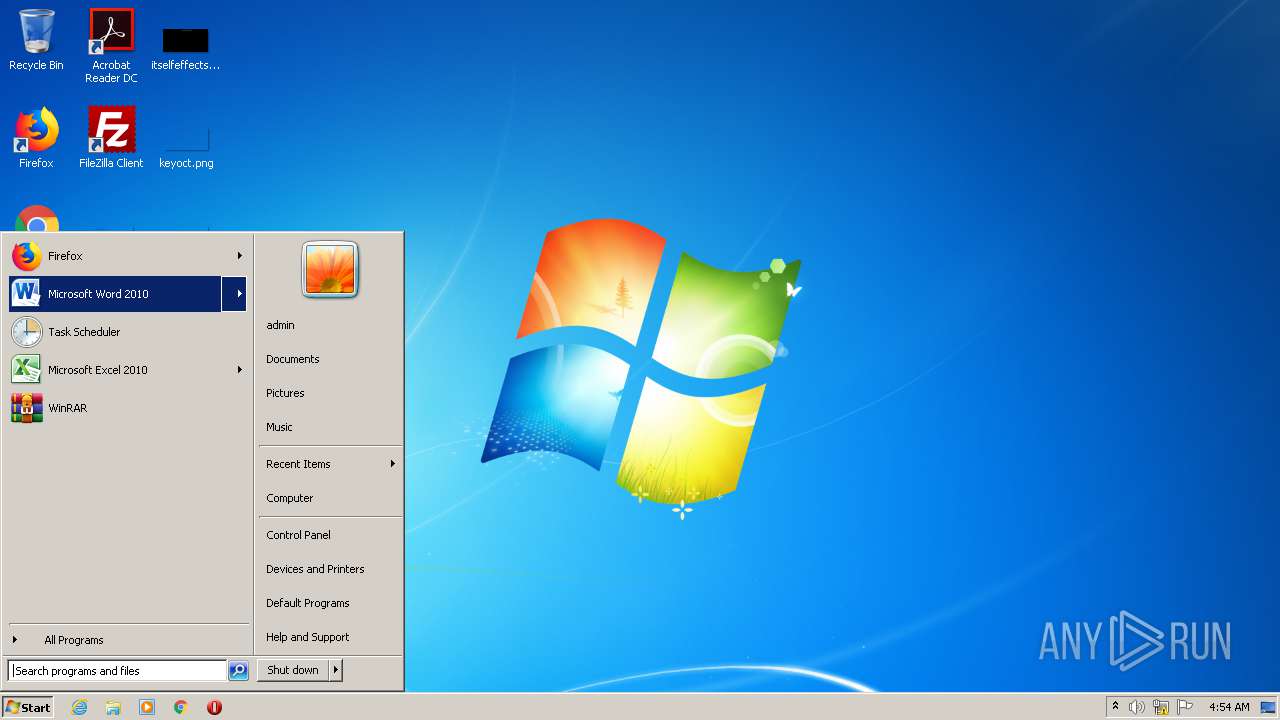Screen dimensions: 1280x720
Task: Launch Acrobat Reader DC from desktop
Action: pos(111,46)
